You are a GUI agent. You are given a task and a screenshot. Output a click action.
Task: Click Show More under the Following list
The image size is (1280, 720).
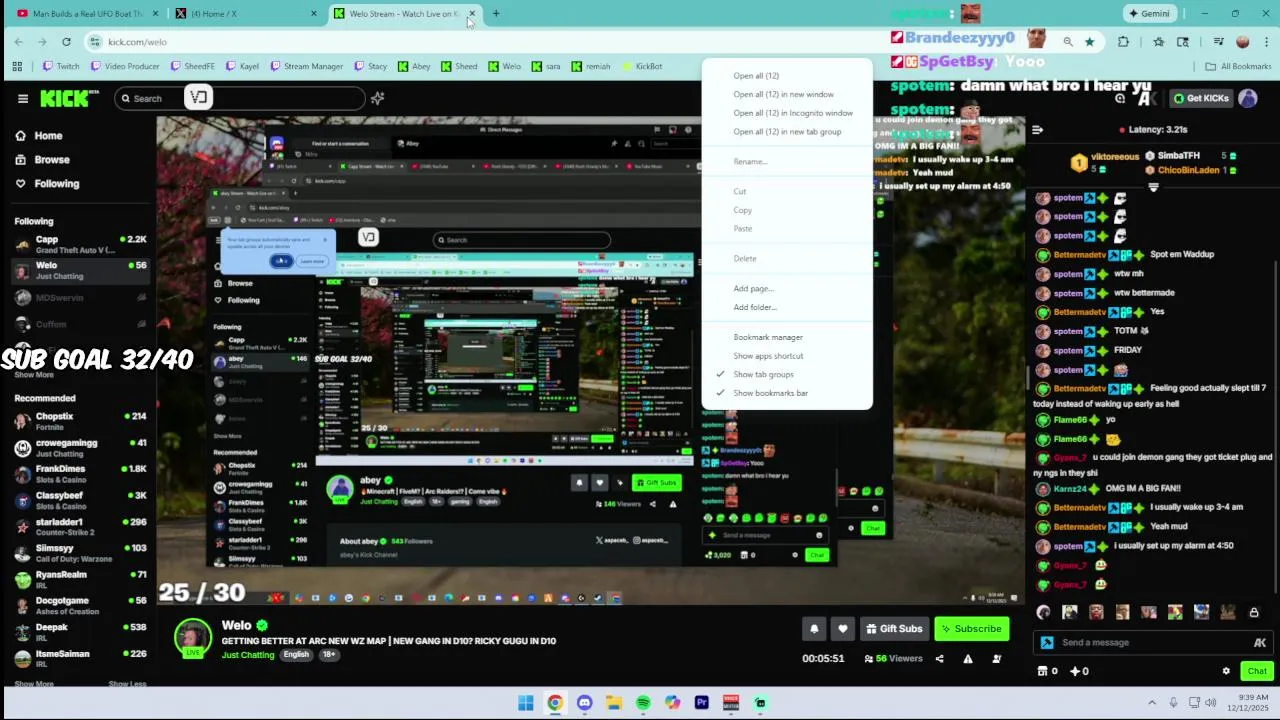pos(34,375)
